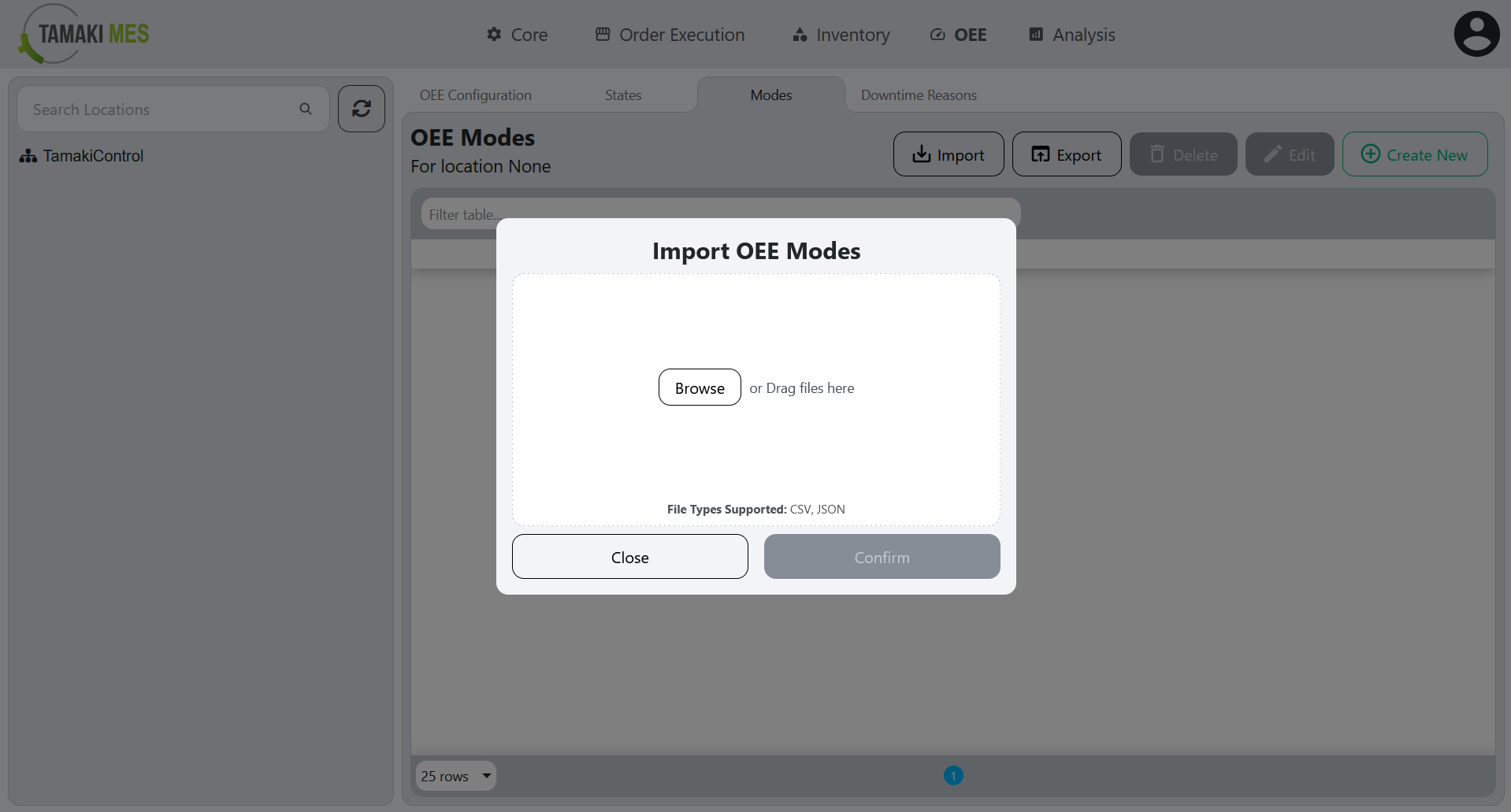Click the OEE gauge icon
The width and height of the screenshot is (1511, 812).
937,35
